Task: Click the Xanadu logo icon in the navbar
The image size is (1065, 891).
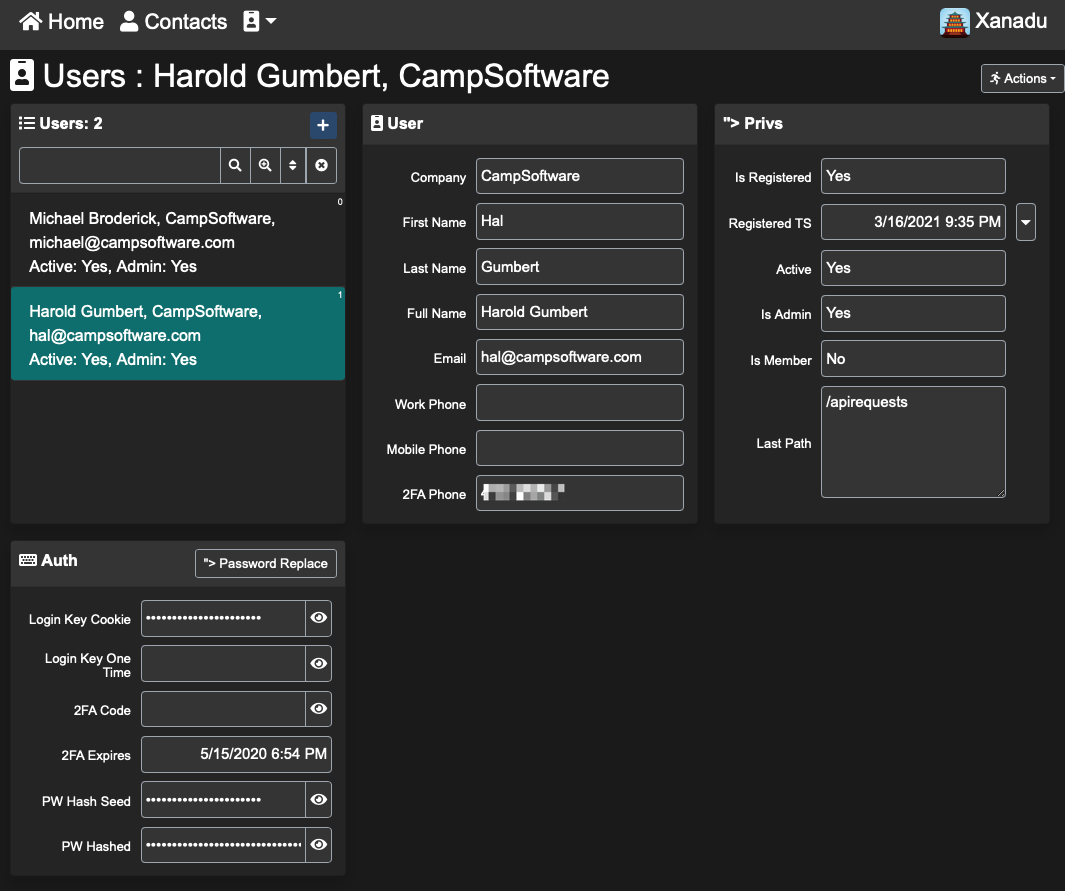Action: [x=953, y=21]
